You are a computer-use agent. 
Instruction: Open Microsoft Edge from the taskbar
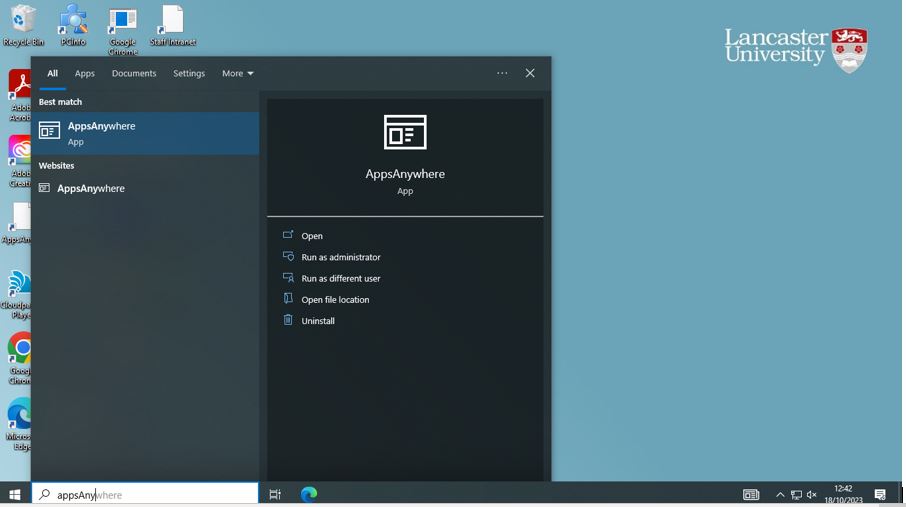(309, 494)
